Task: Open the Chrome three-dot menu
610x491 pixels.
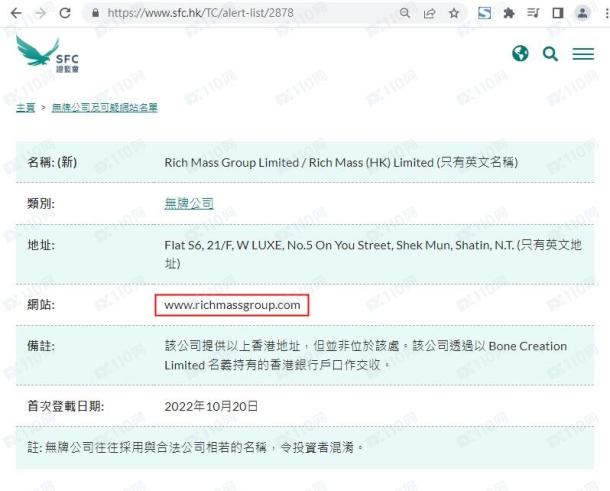Action: point(606,13)
